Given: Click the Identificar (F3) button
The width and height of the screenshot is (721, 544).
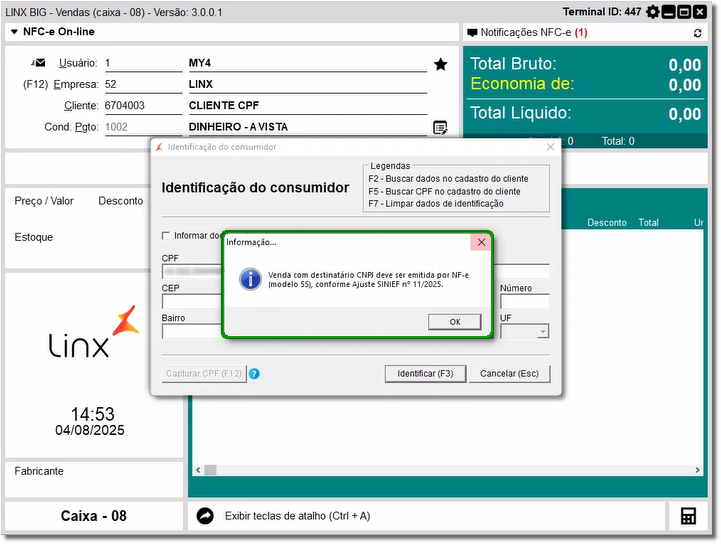Looking at the screenshot, I should (x=425, y=374).
